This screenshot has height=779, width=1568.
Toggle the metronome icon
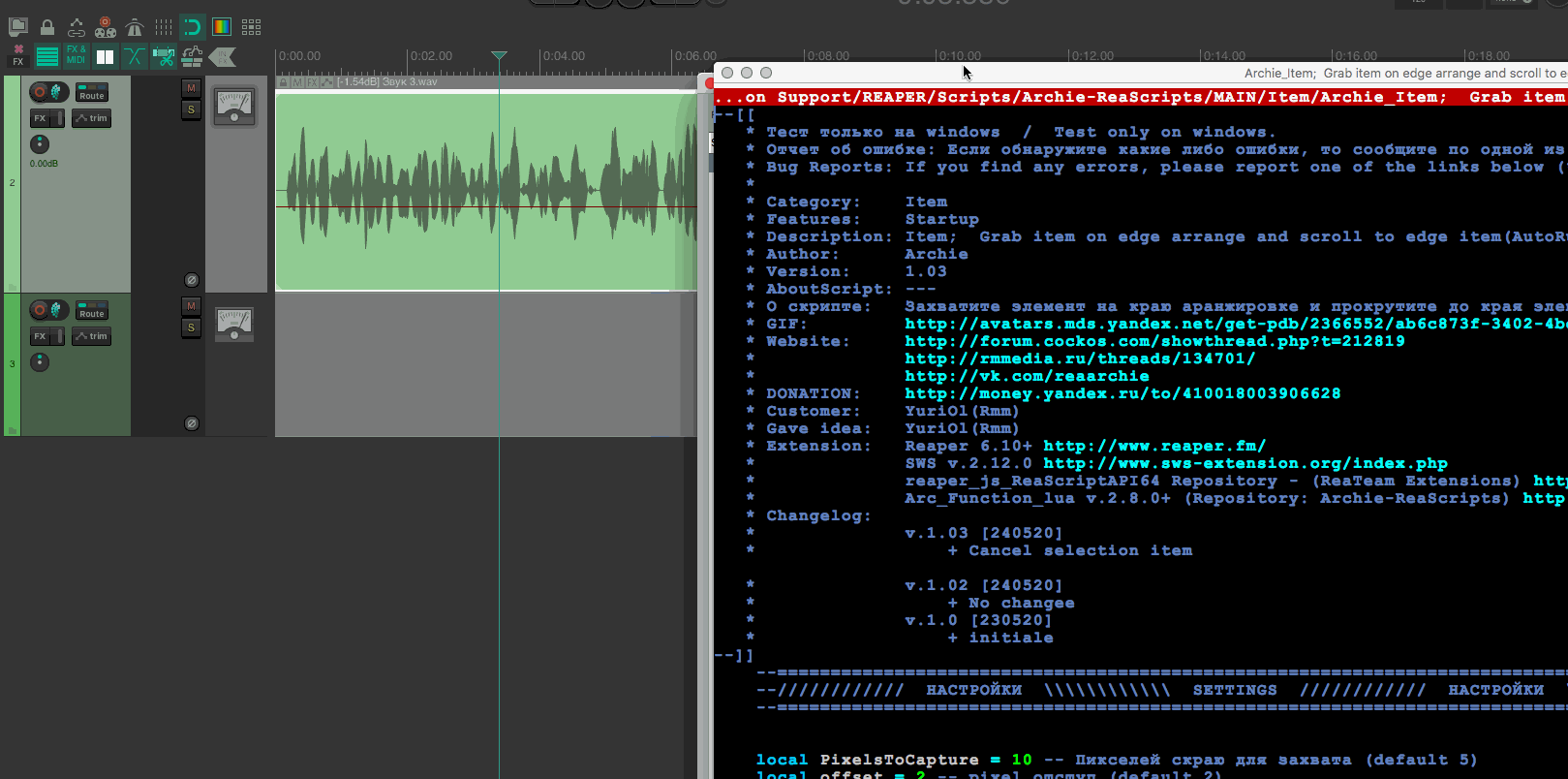tap(135, 27)
